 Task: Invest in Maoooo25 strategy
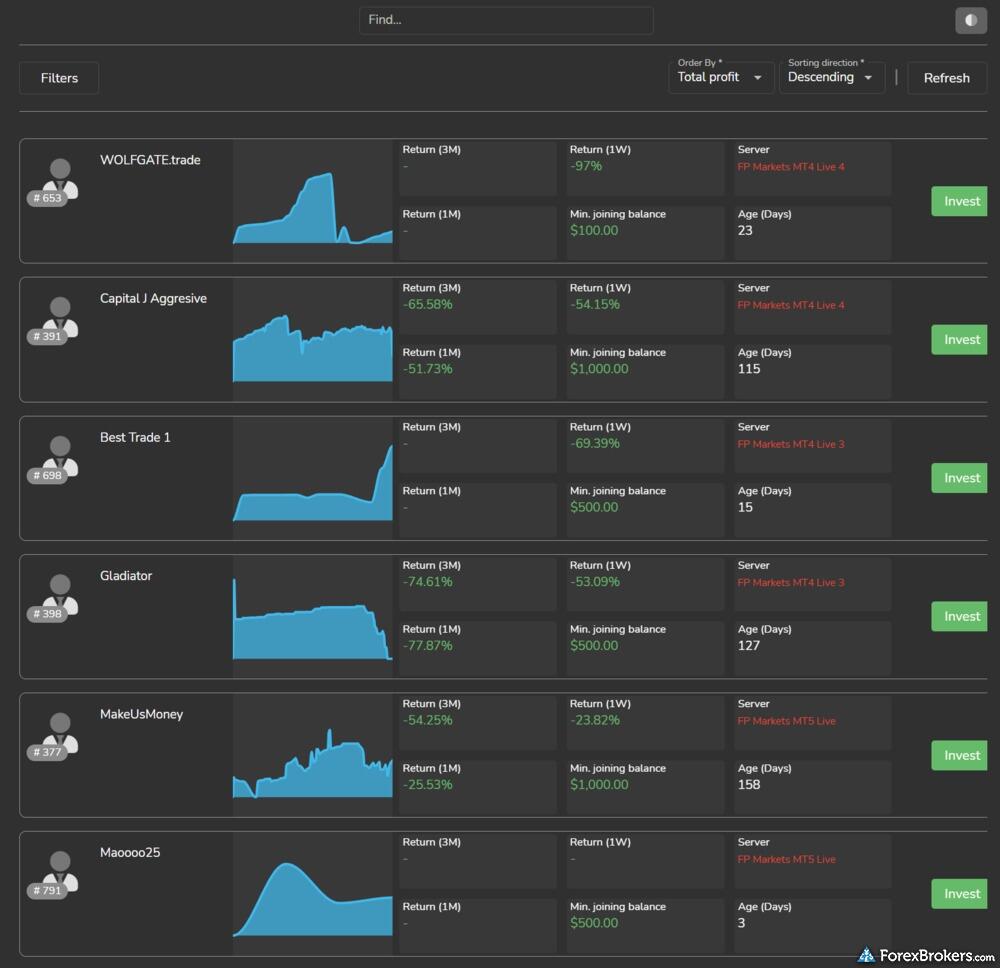[x=960, y=894]
